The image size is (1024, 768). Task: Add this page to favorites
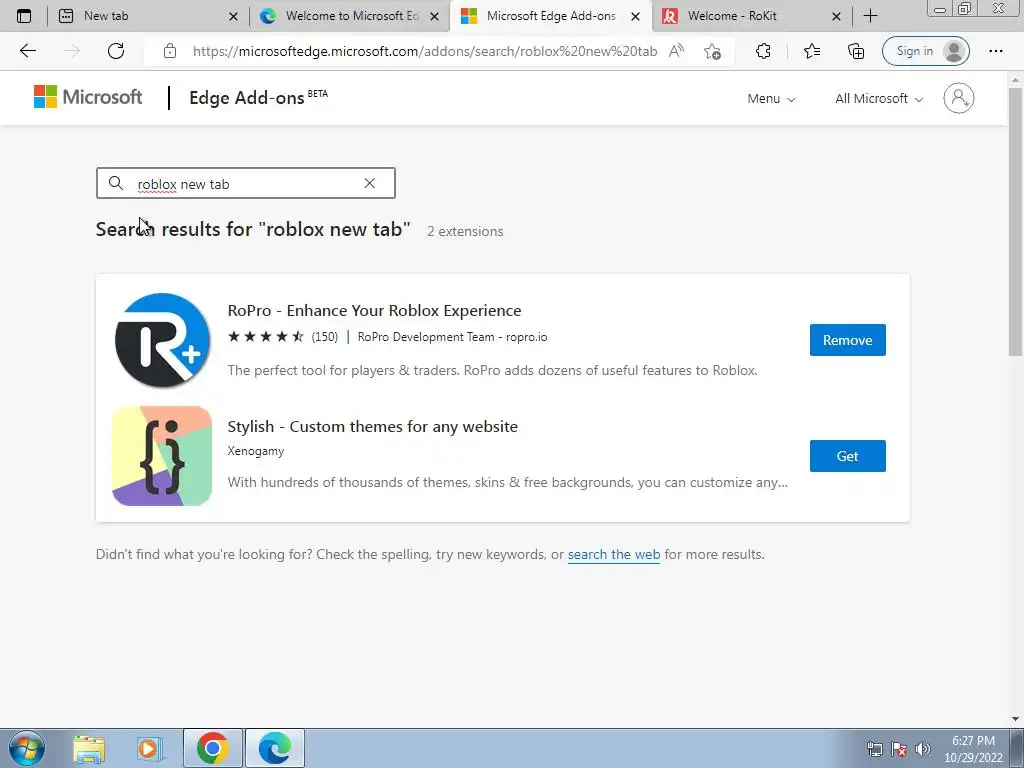712,51
